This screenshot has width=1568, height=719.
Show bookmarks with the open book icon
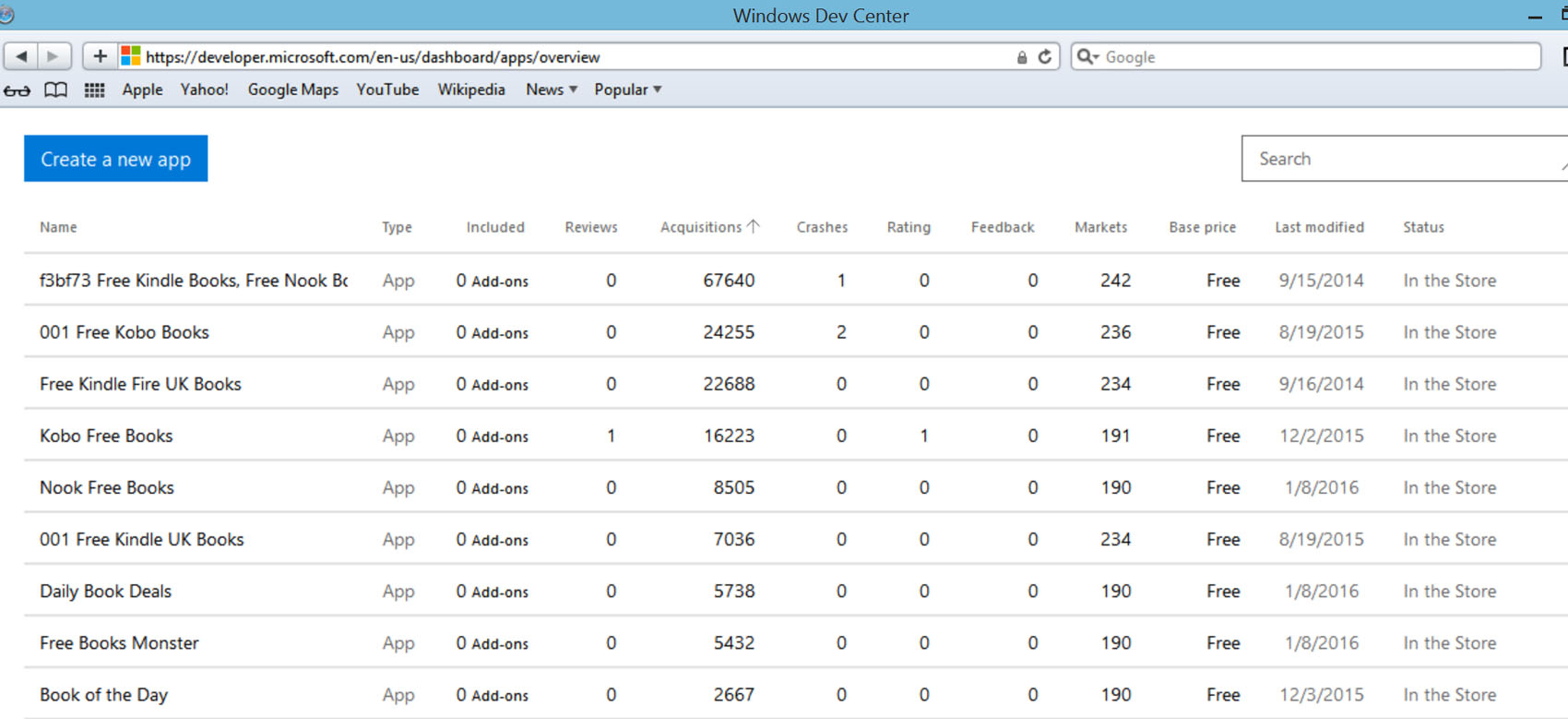point(56,90)
